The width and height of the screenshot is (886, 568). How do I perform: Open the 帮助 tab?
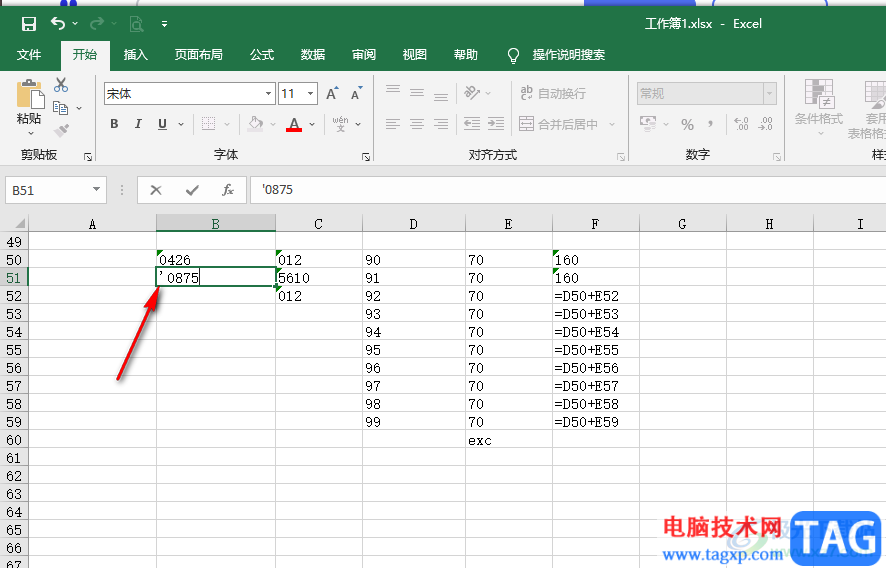click(466, 55)
